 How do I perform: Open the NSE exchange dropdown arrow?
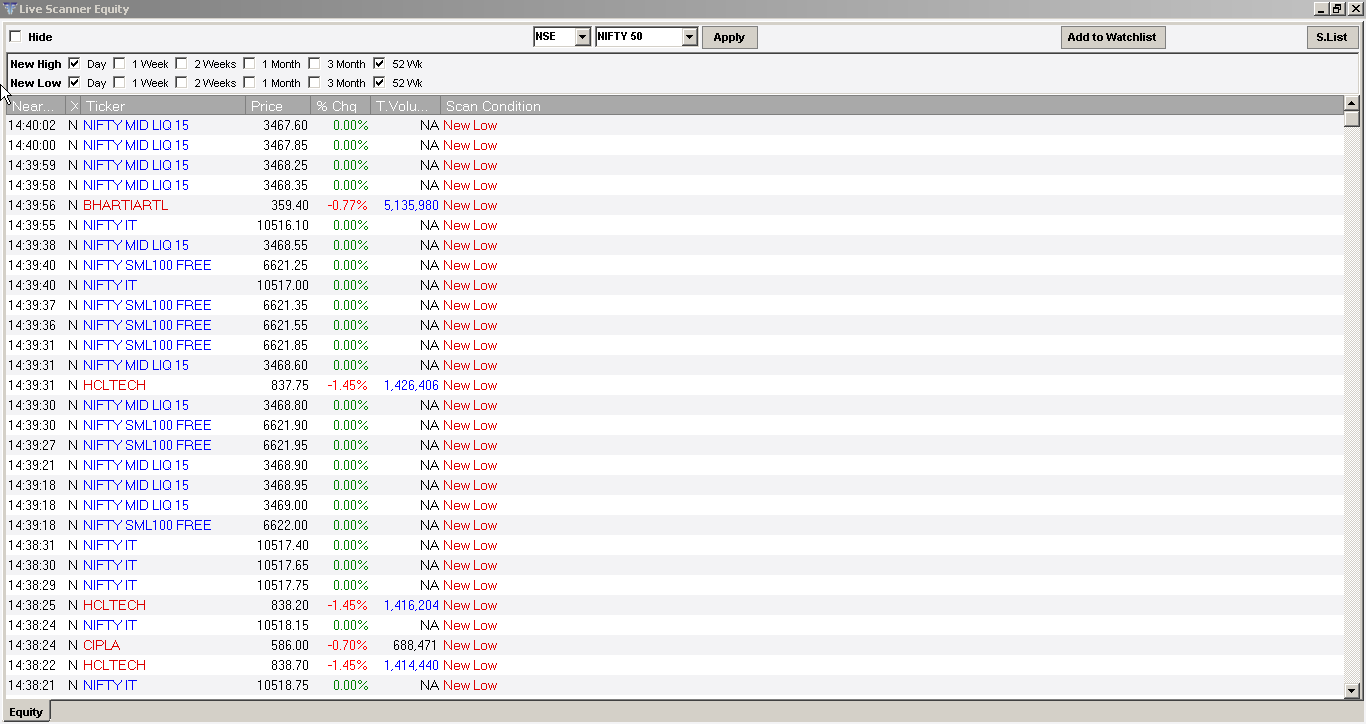coord(583,36)
